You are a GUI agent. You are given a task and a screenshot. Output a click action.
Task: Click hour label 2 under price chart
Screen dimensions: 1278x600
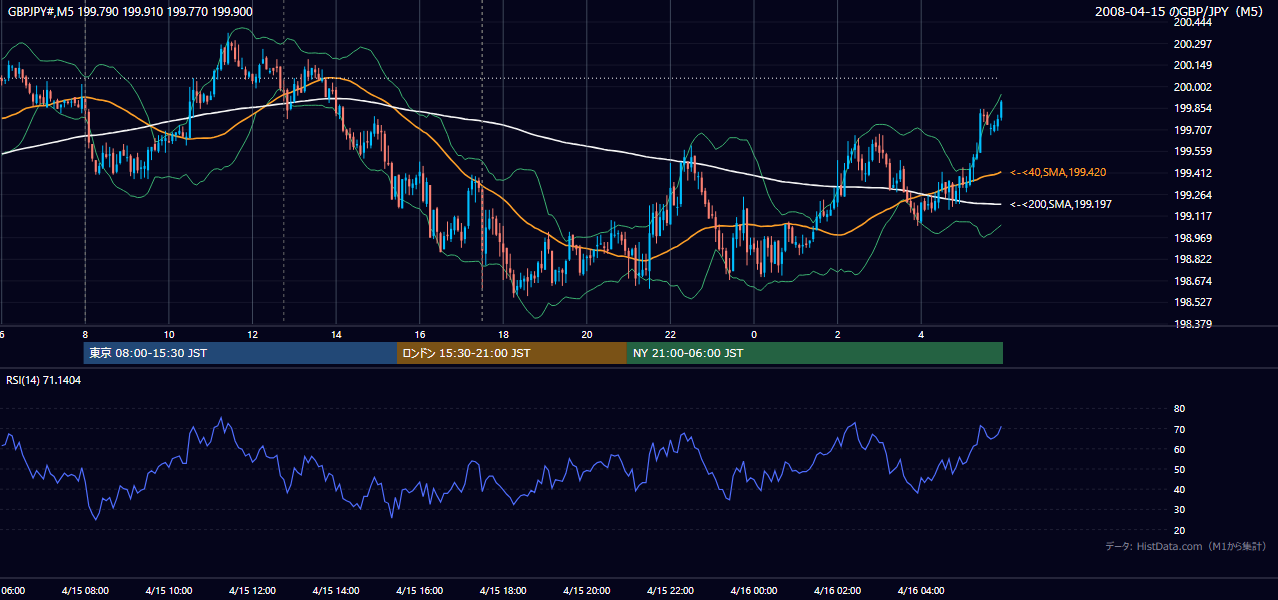click(837, 334)
